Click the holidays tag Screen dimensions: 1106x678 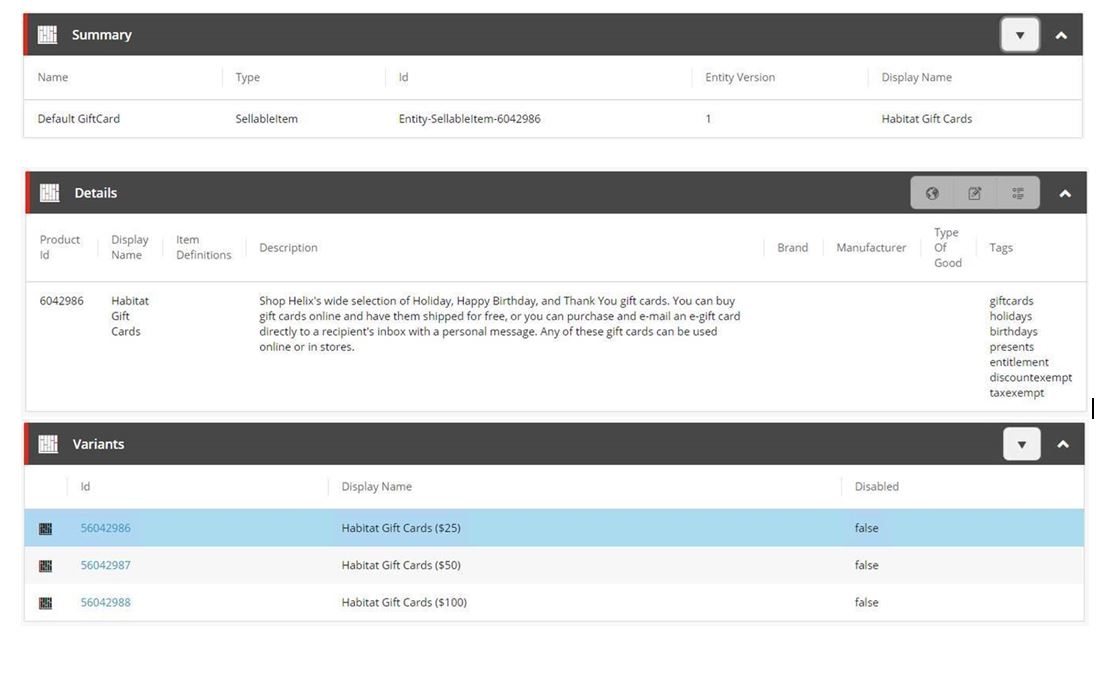pos(1011,316)
